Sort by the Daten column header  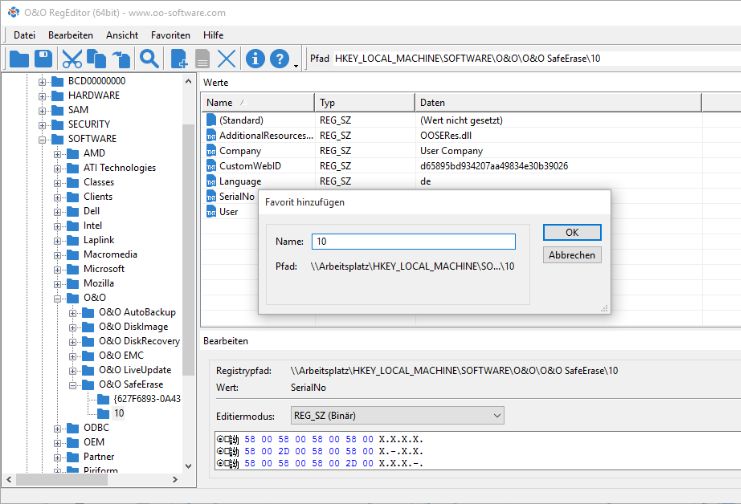(559, 103)
